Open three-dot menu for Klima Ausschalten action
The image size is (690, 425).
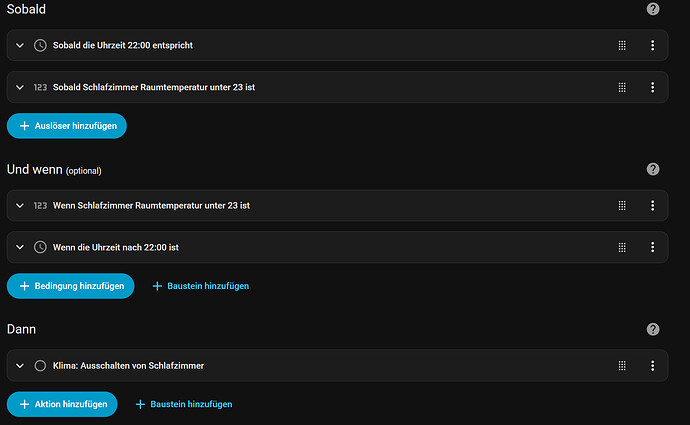pos(652,366)
